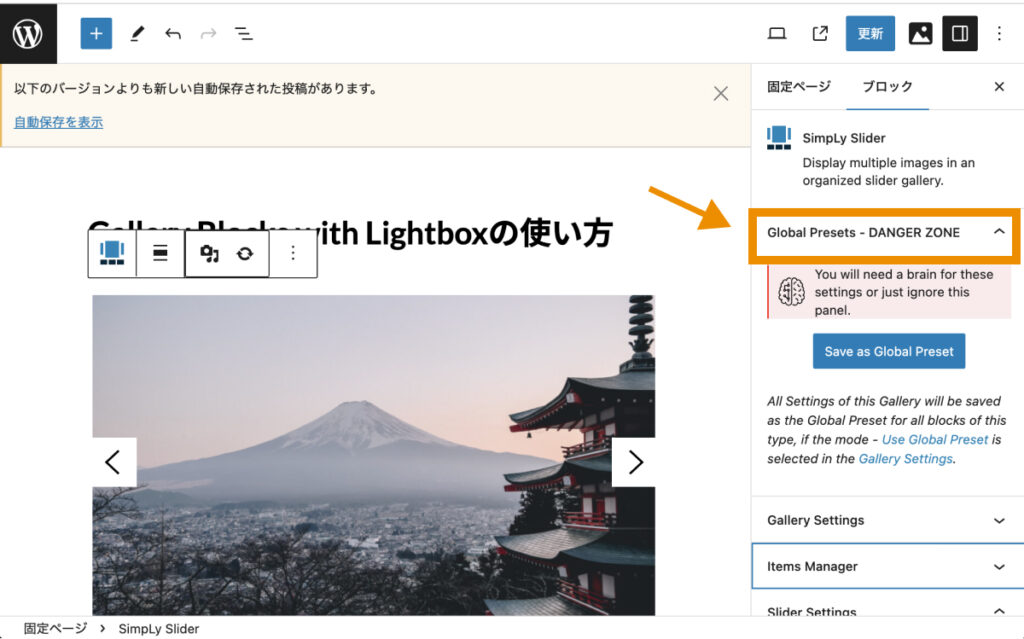This screenshot has height=639, width=1024.
Task: Open block options via the three-dot icon
Action: click(293, 253)
